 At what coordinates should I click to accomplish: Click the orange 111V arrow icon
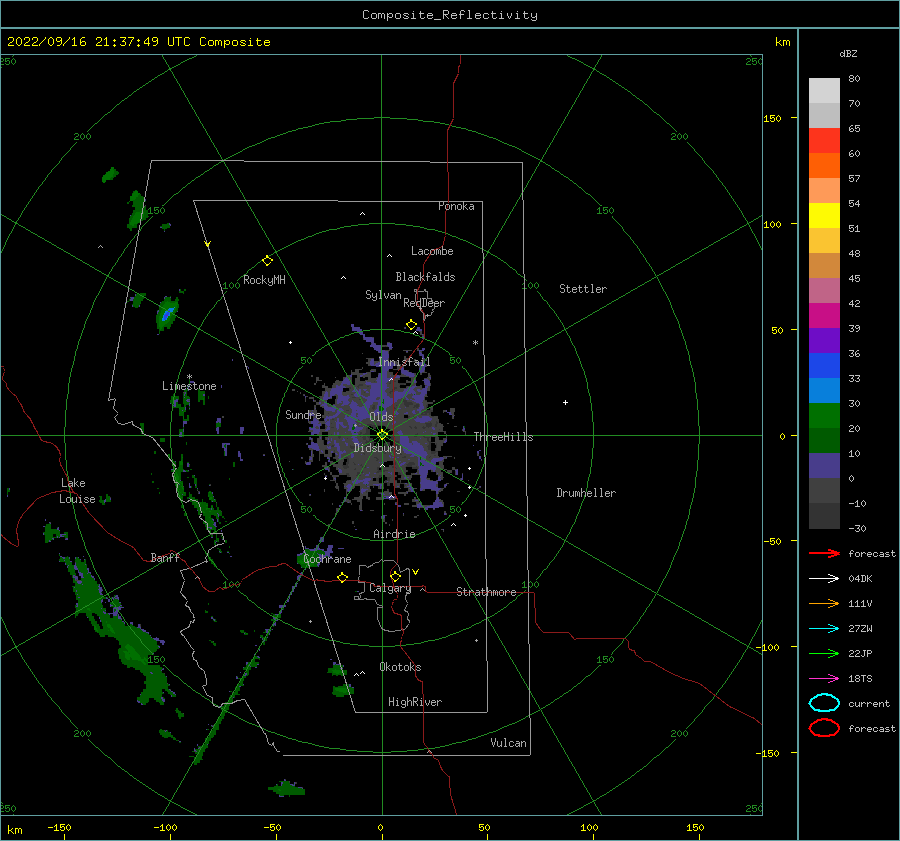[824, 603]
